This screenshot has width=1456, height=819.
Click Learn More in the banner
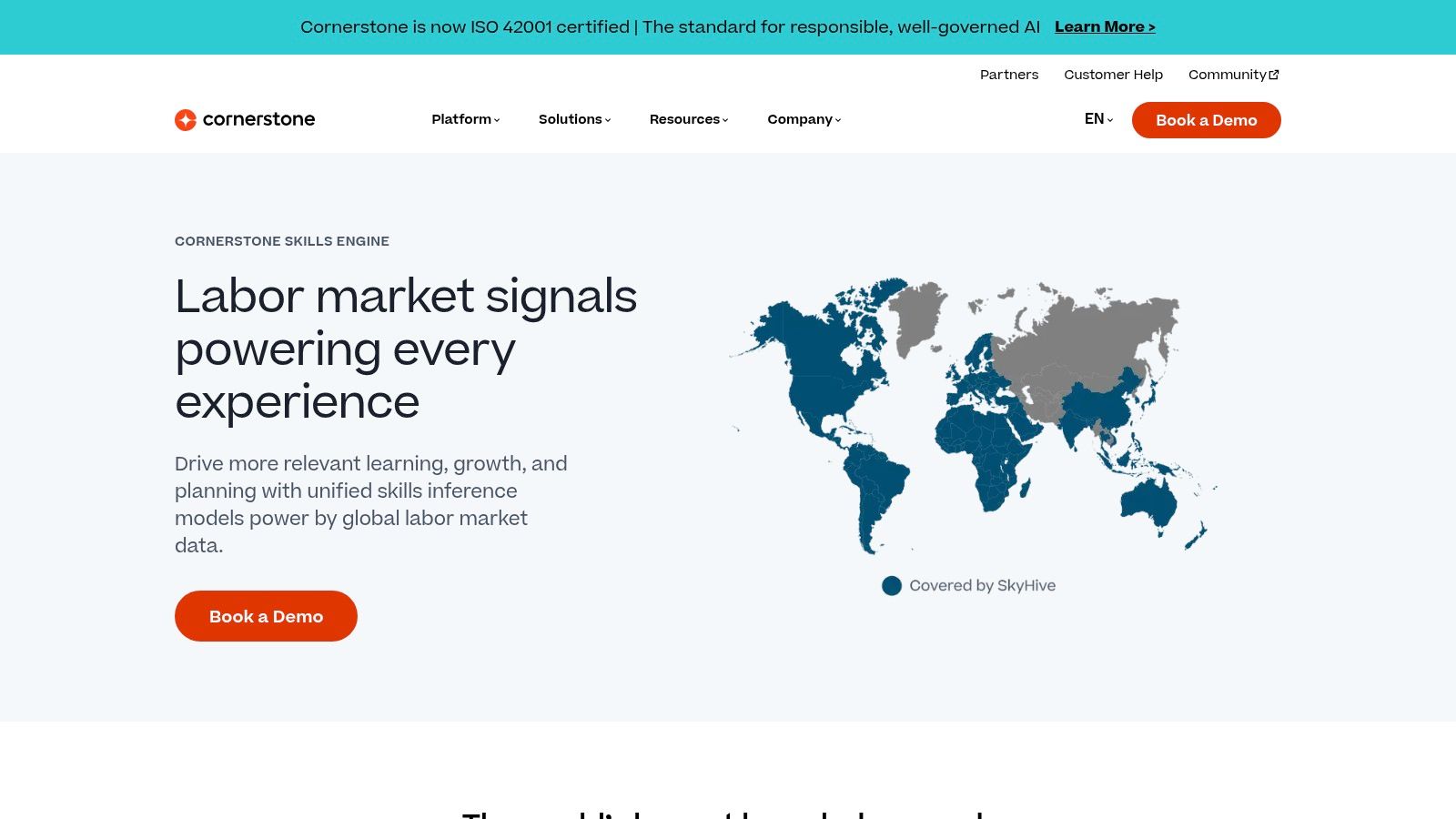click(x=1105, y=27)
